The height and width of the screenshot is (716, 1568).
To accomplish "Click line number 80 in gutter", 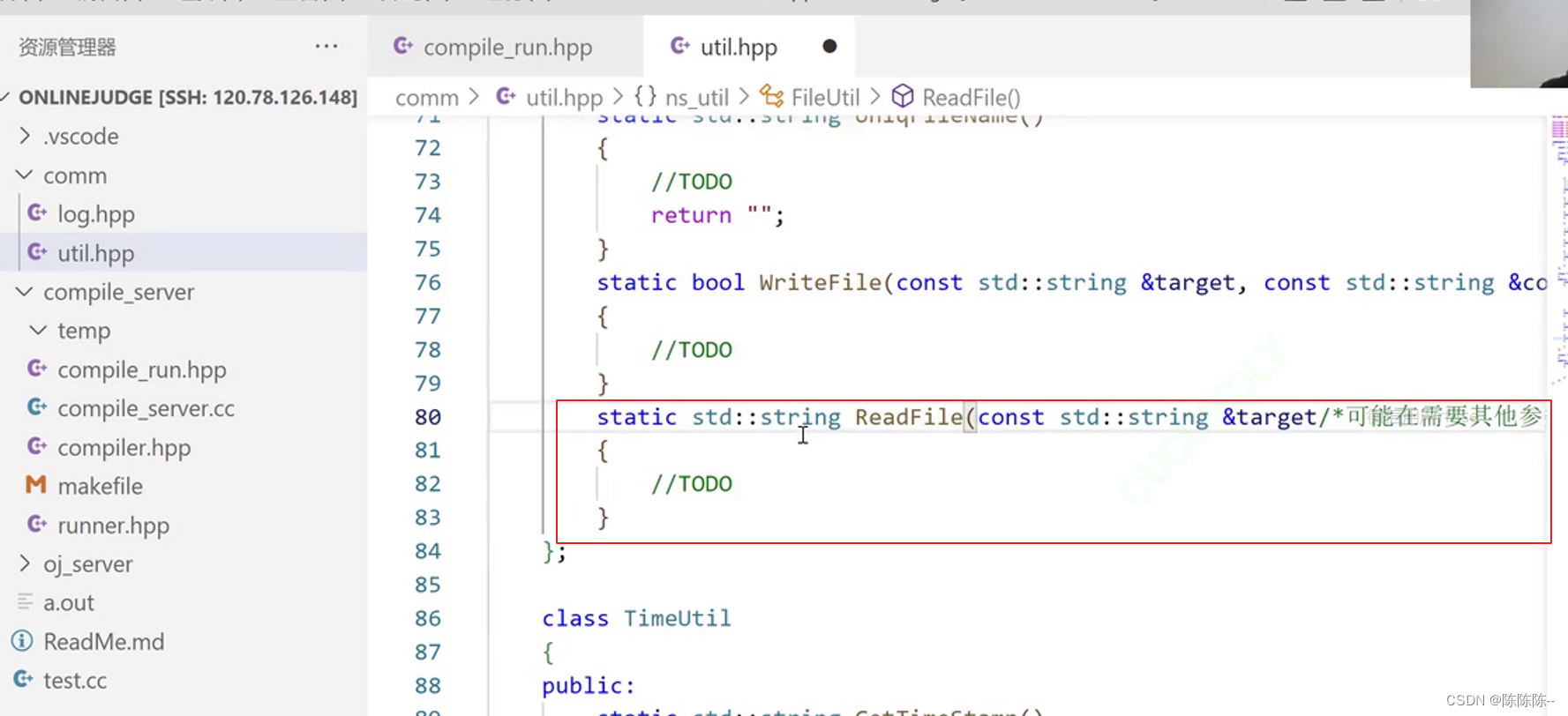I will click(428, 417).
